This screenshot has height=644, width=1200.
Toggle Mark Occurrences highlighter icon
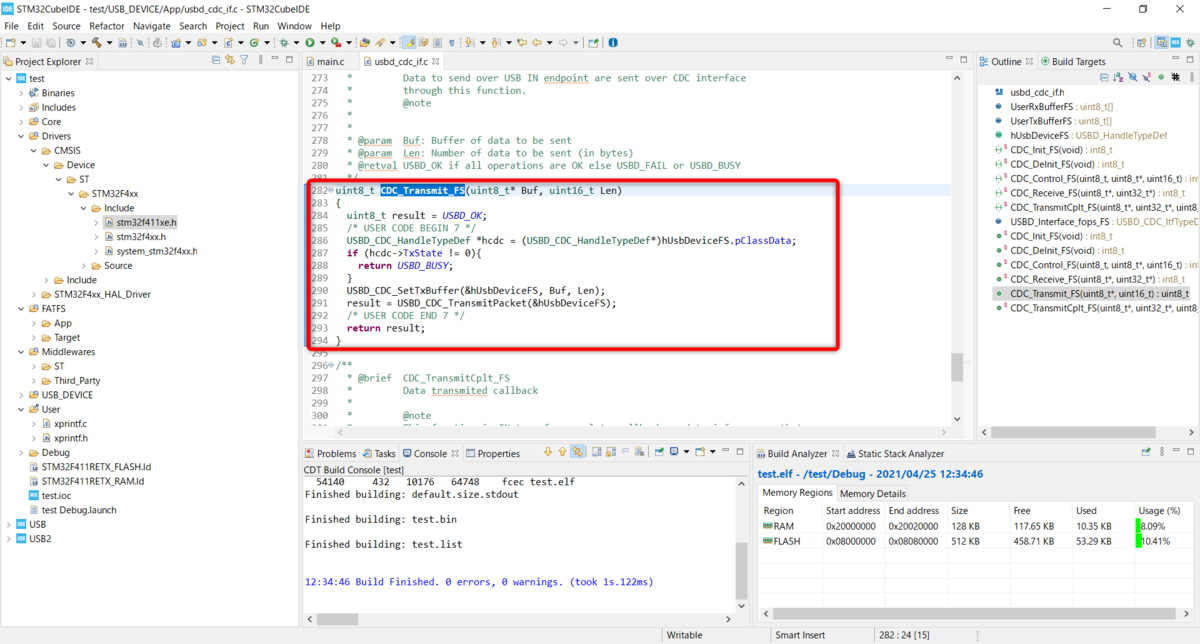[x=408, y=43]
